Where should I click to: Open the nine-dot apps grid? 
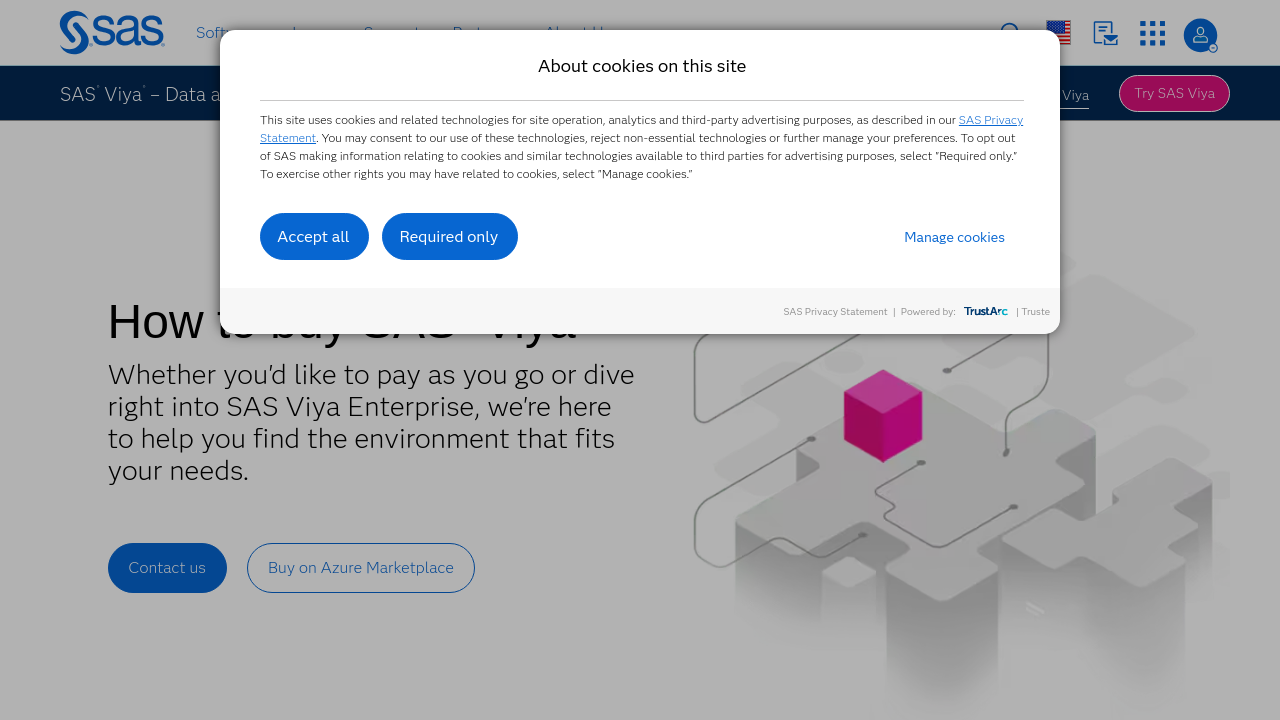point(1152,33)
